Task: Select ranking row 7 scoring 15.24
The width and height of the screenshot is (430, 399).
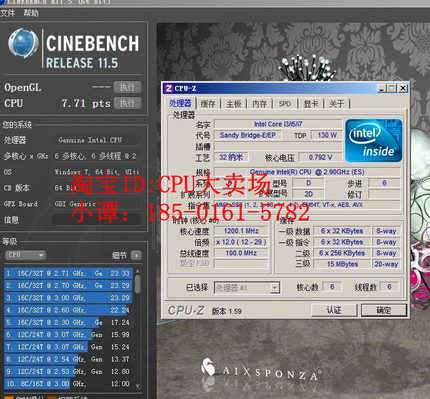Action: pyautogui.click(x=68, y=347)
